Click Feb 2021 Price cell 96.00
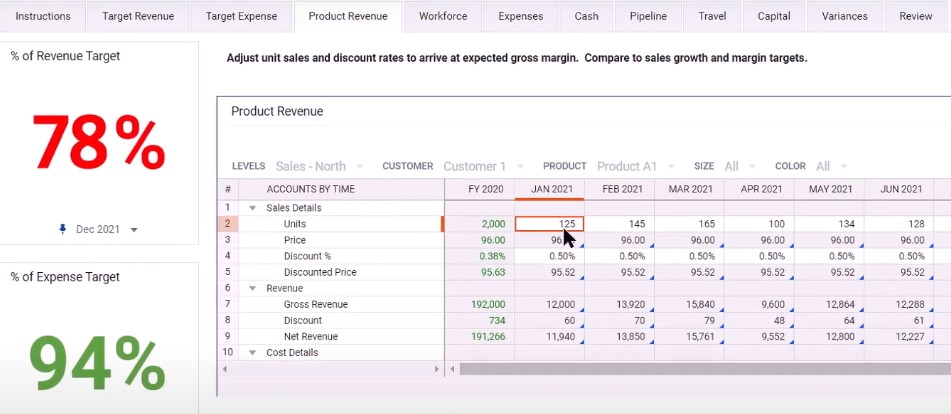This screenshot has height=414, width=951. (619, 240)
